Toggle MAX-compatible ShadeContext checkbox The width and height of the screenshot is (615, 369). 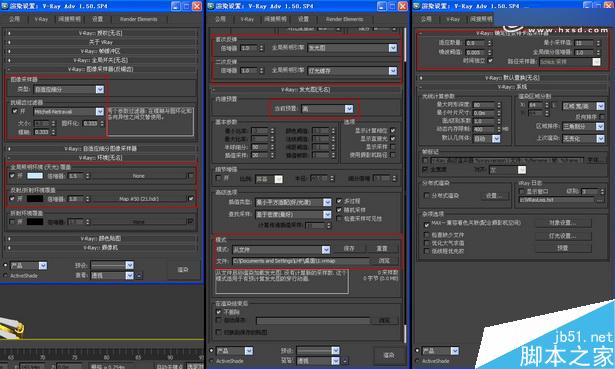point(427,225)
